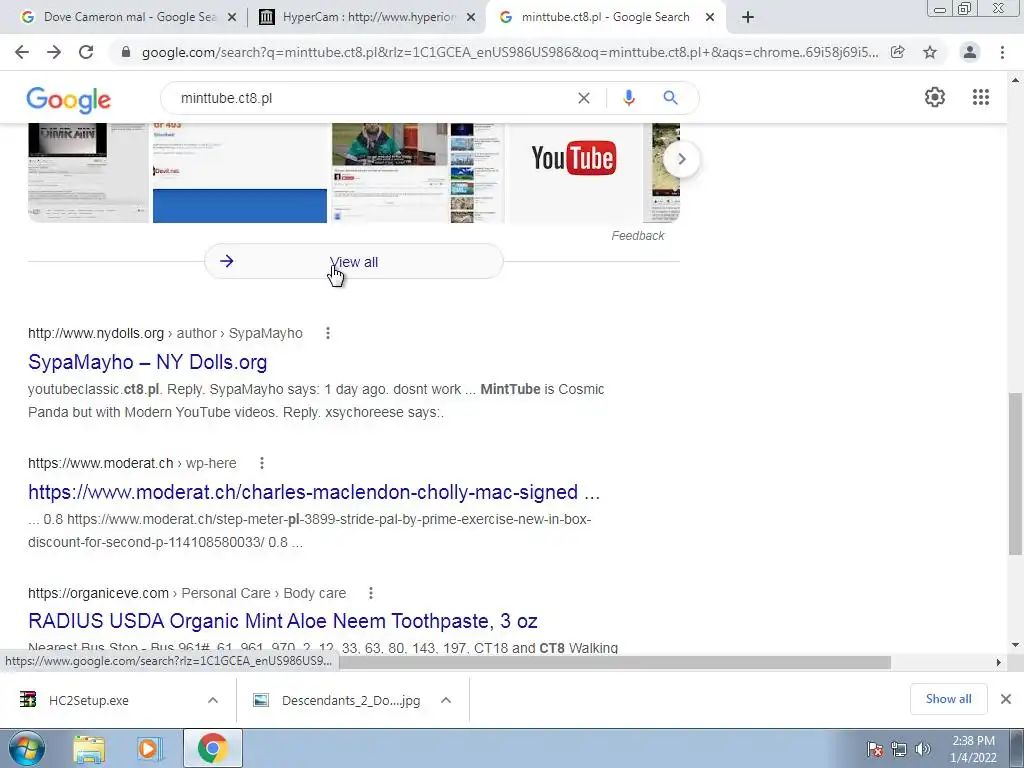Close the Dove Cameron search tab
Image resolution: width=1024 pixels, height=768 pixels.
tap(232, 18)
